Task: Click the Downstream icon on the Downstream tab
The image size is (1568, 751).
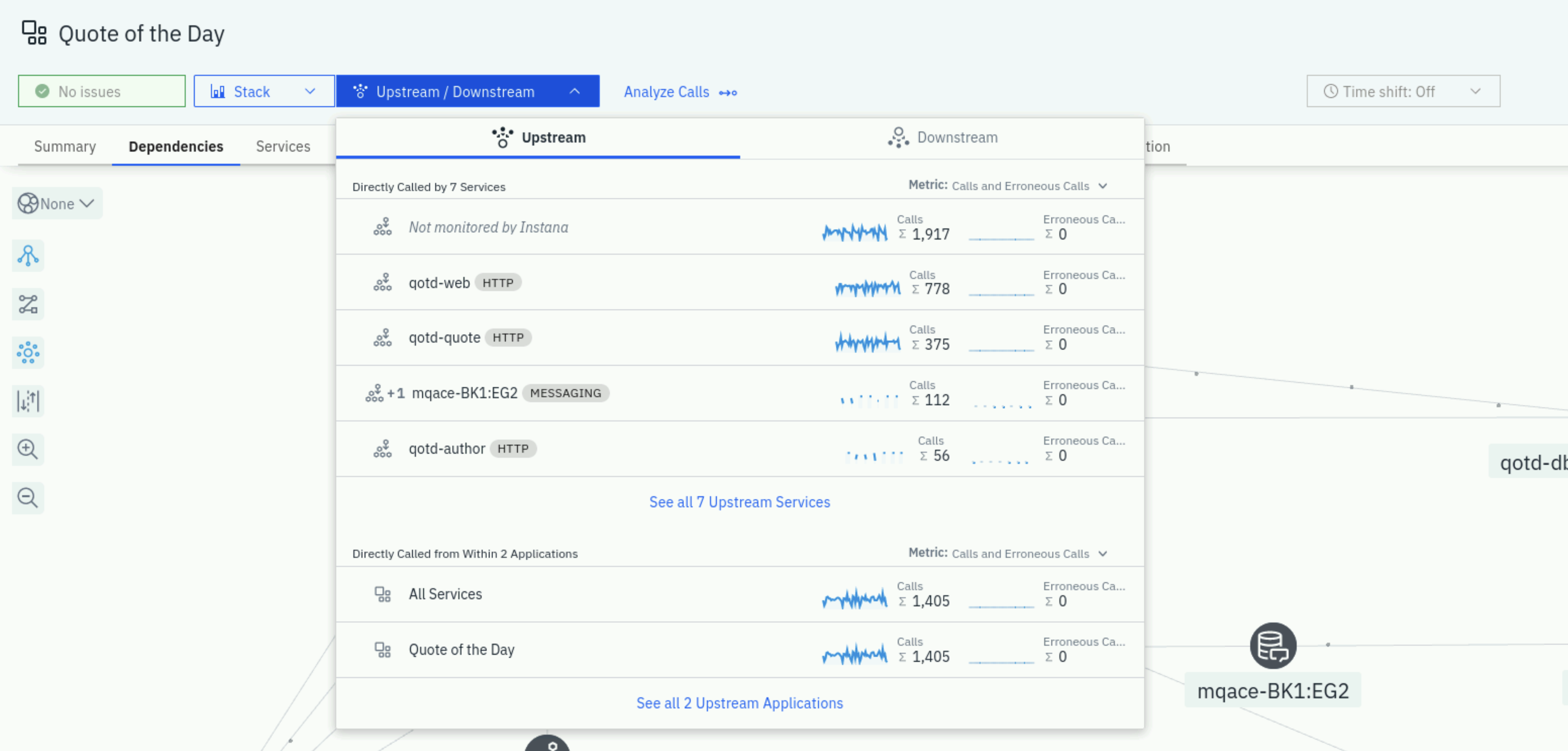Action: click(899, 137)
